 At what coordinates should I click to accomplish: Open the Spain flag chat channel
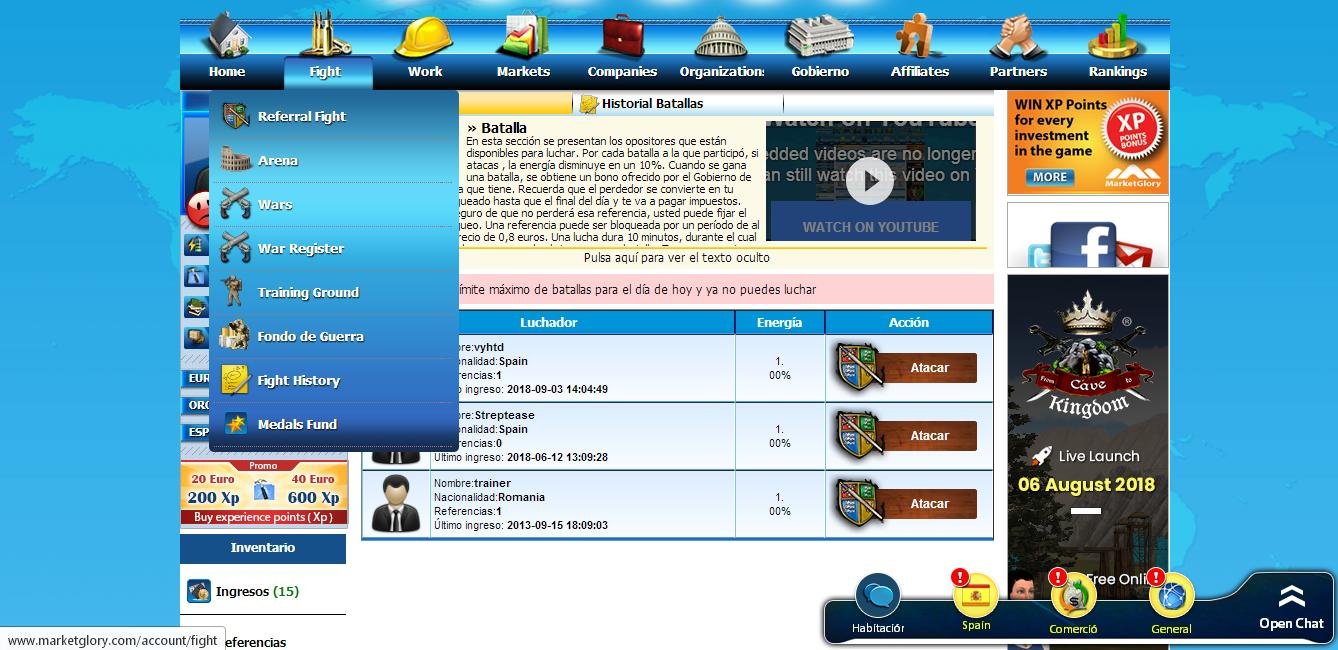tap(976, 597)
